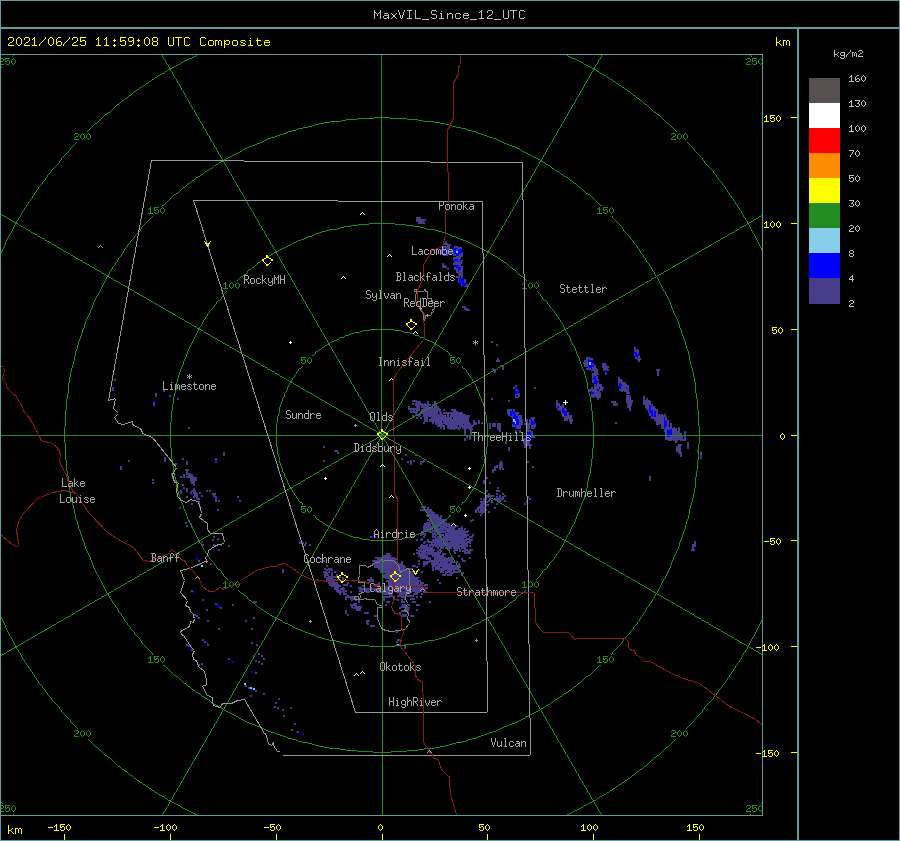
Task: Click the 2021/06/25 11:59:08 UTC Composite timestamp
Action: coord(138,42)
